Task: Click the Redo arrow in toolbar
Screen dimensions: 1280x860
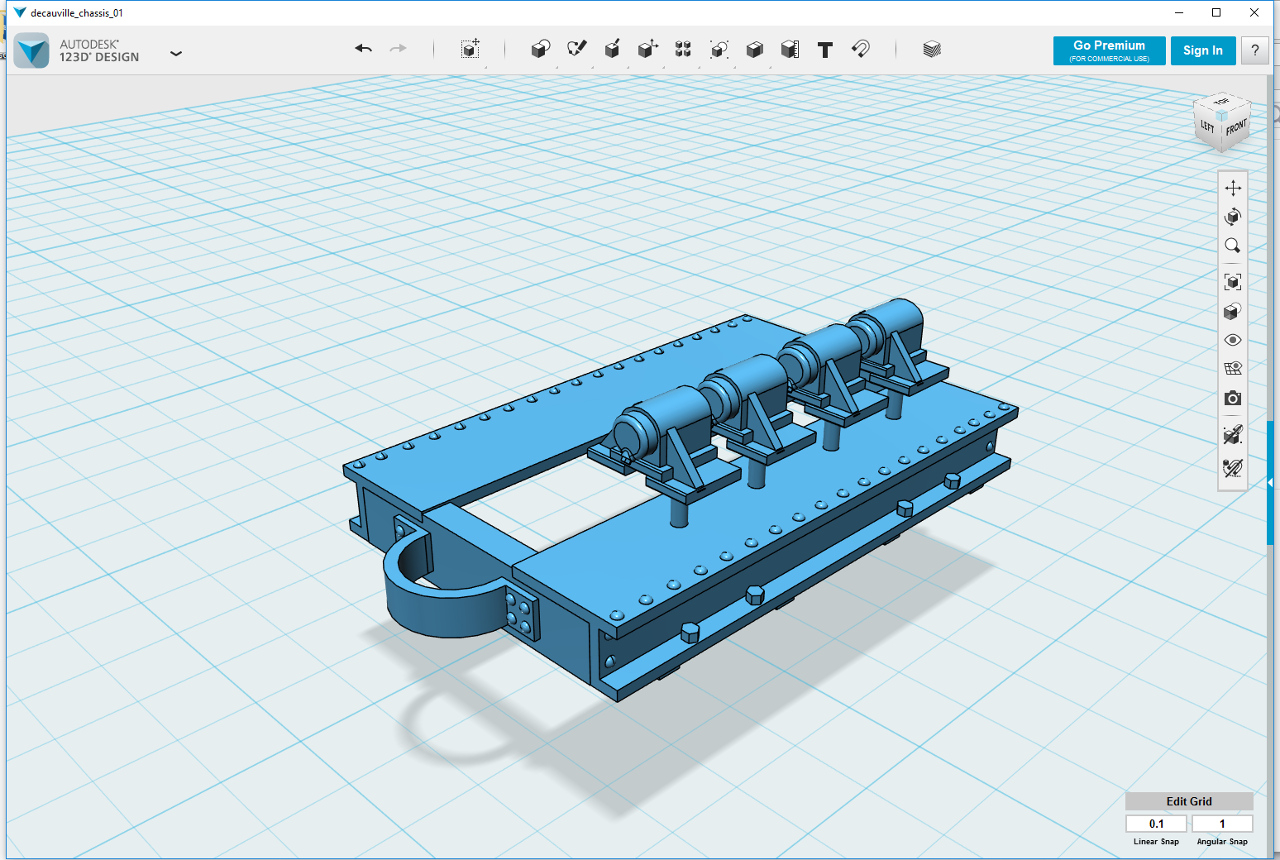Action: pos(398,49)
